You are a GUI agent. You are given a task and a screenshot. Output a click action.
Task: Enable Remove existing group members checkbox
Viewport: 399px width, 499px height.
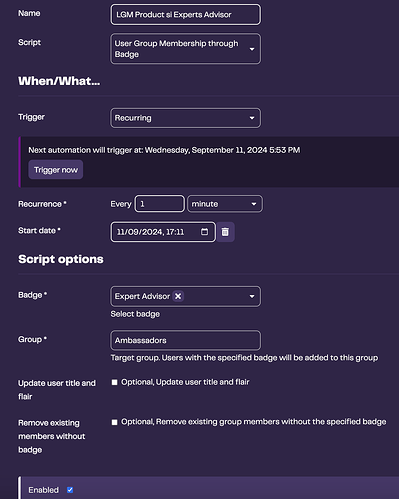[114, 422]
